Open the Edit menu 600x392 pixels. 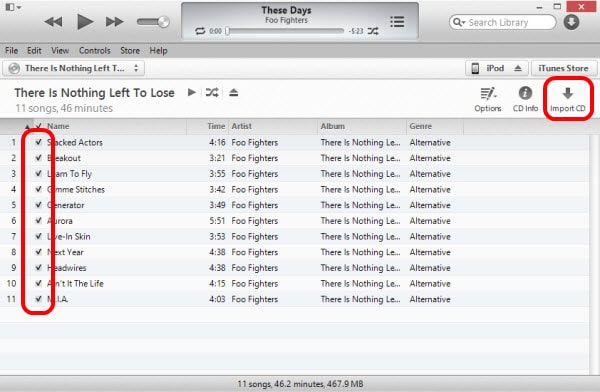click(x=34, y=51)
